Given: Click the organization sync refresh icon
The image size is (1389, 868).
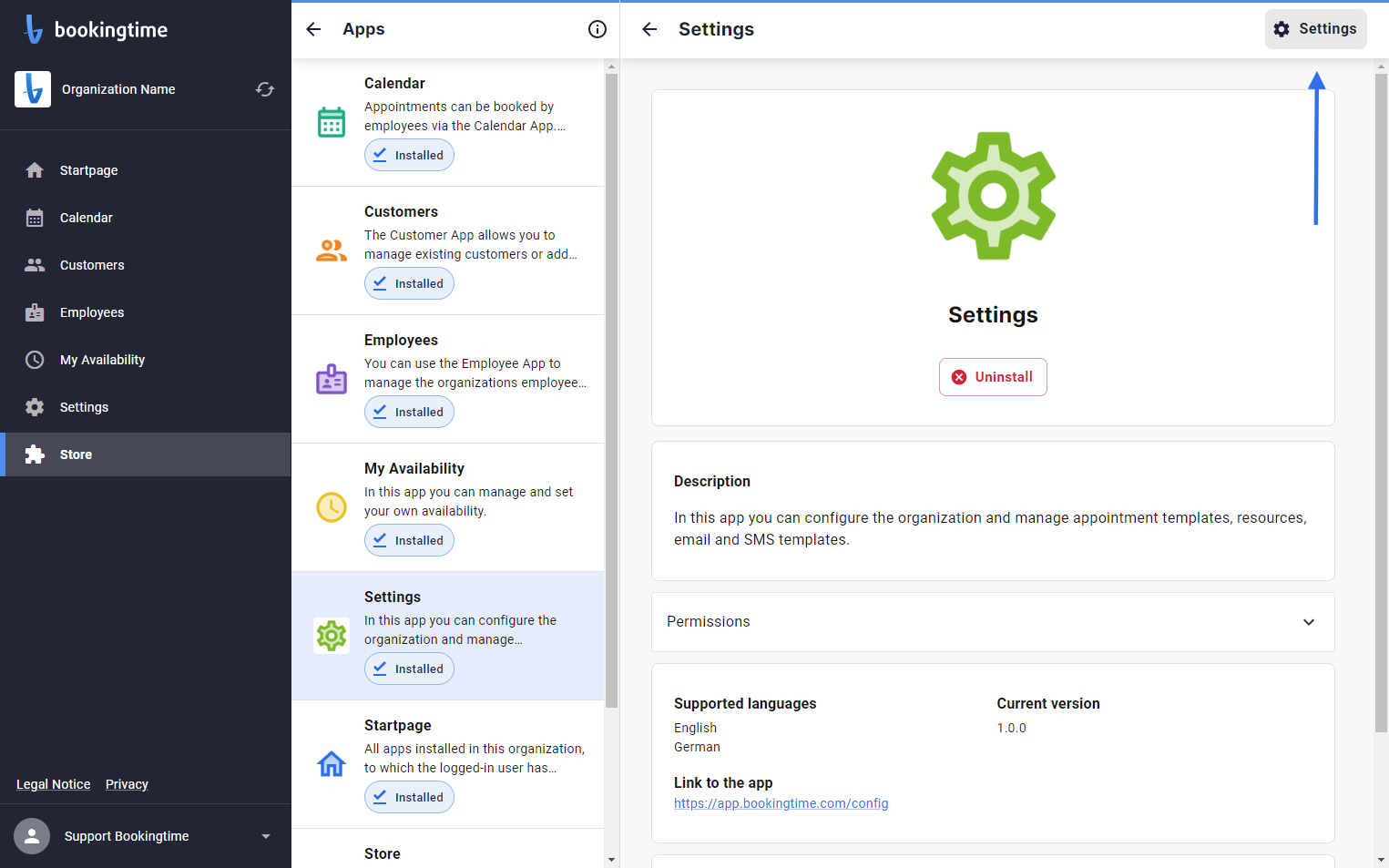Looking at the screenshot, I should click(265, 89).
